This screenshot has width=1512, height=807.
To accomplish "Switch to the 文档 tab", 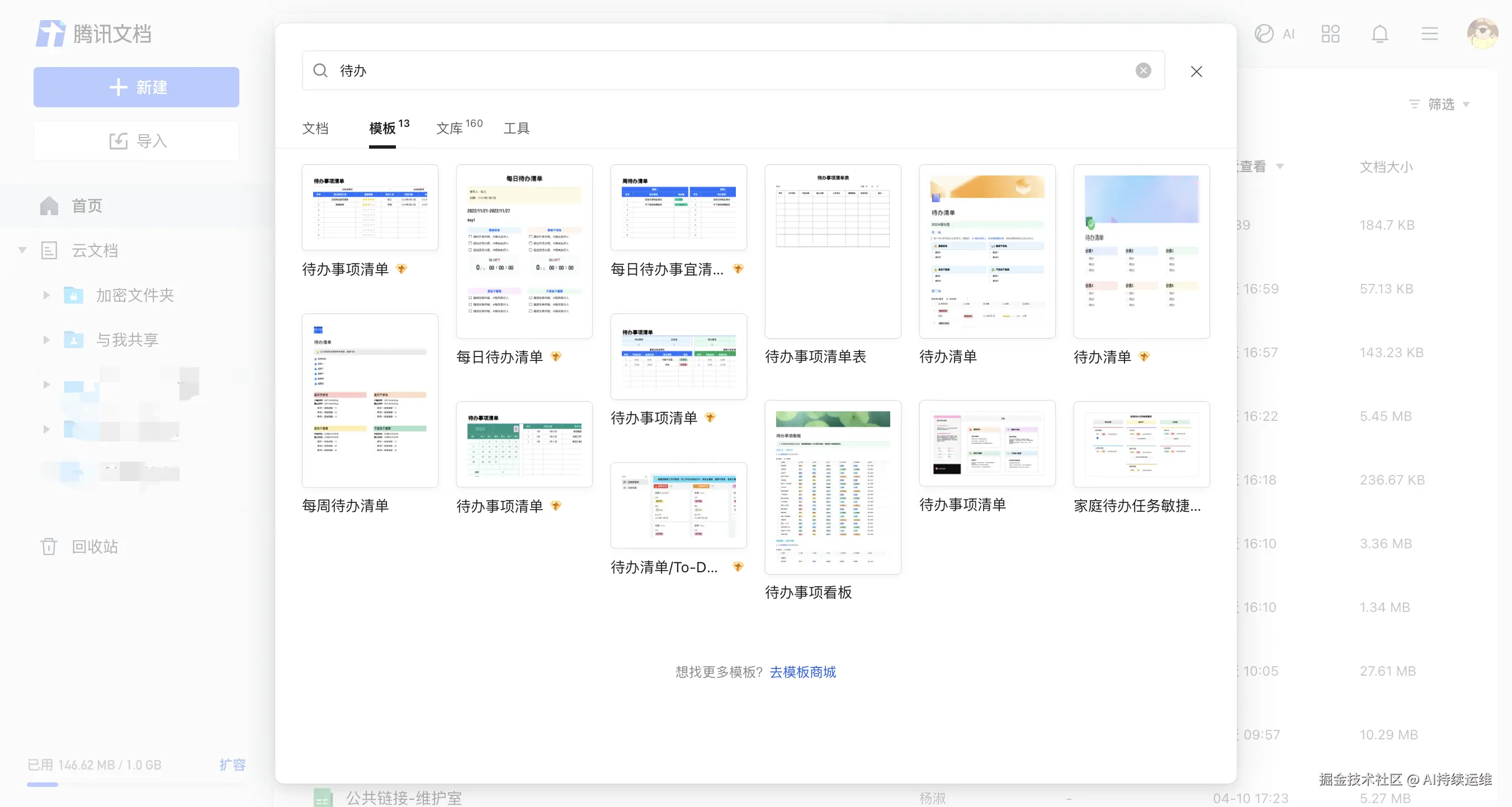I will click(x=315, y=128).
